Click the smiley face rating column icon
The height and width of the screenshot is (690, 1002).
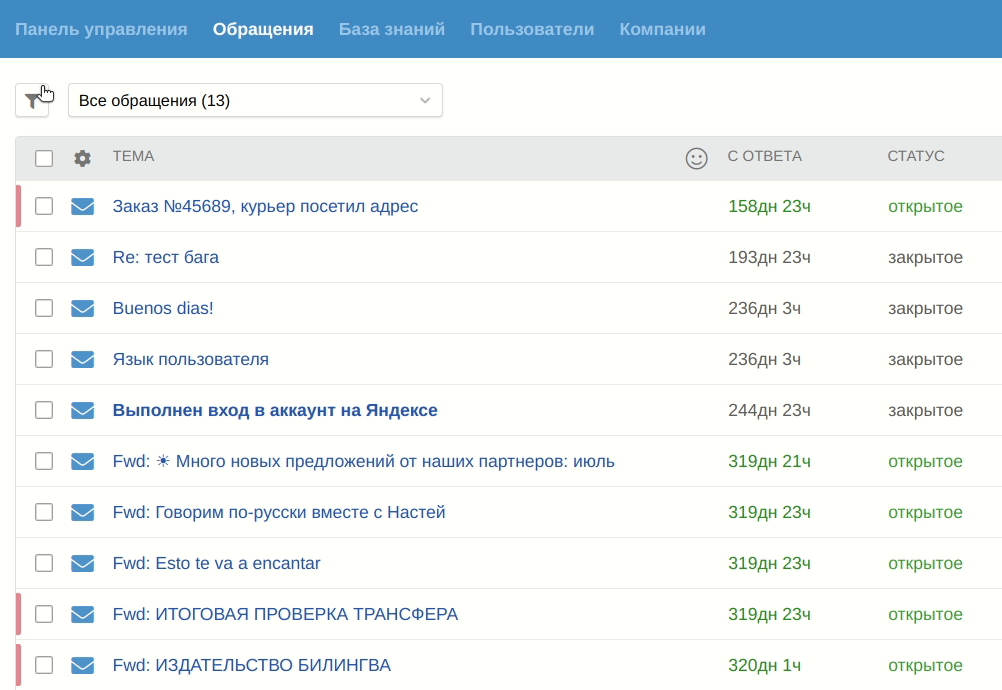(x=697, y=158)
